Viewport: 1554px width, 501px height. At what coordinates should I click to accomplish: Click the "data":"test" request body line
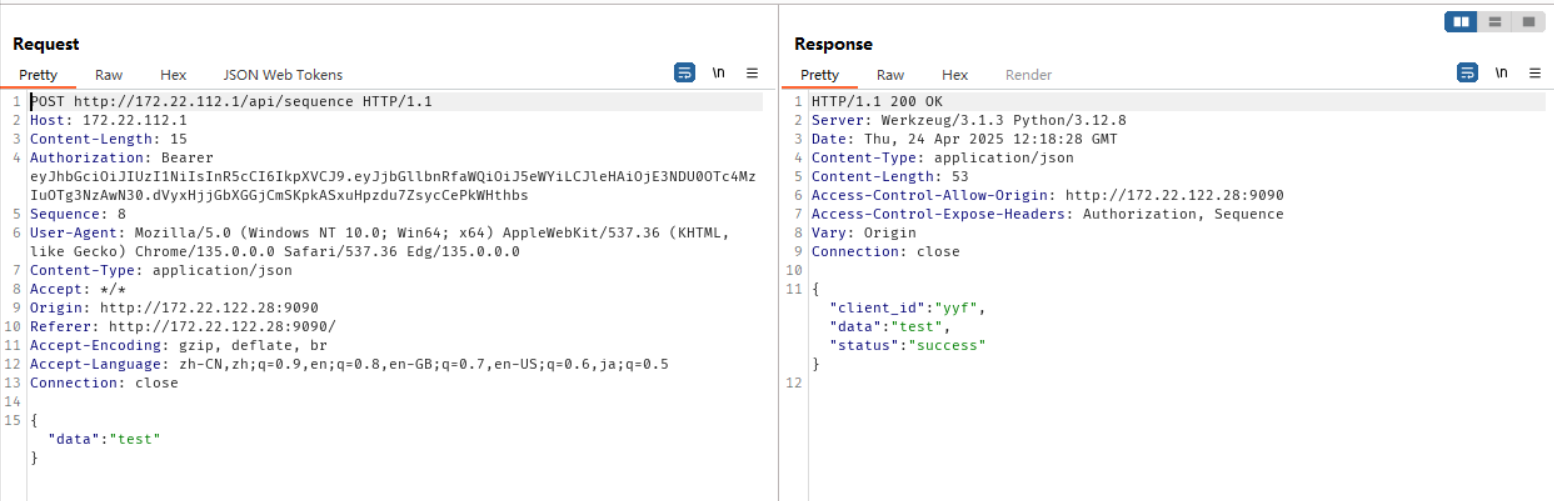click(104, 439)
